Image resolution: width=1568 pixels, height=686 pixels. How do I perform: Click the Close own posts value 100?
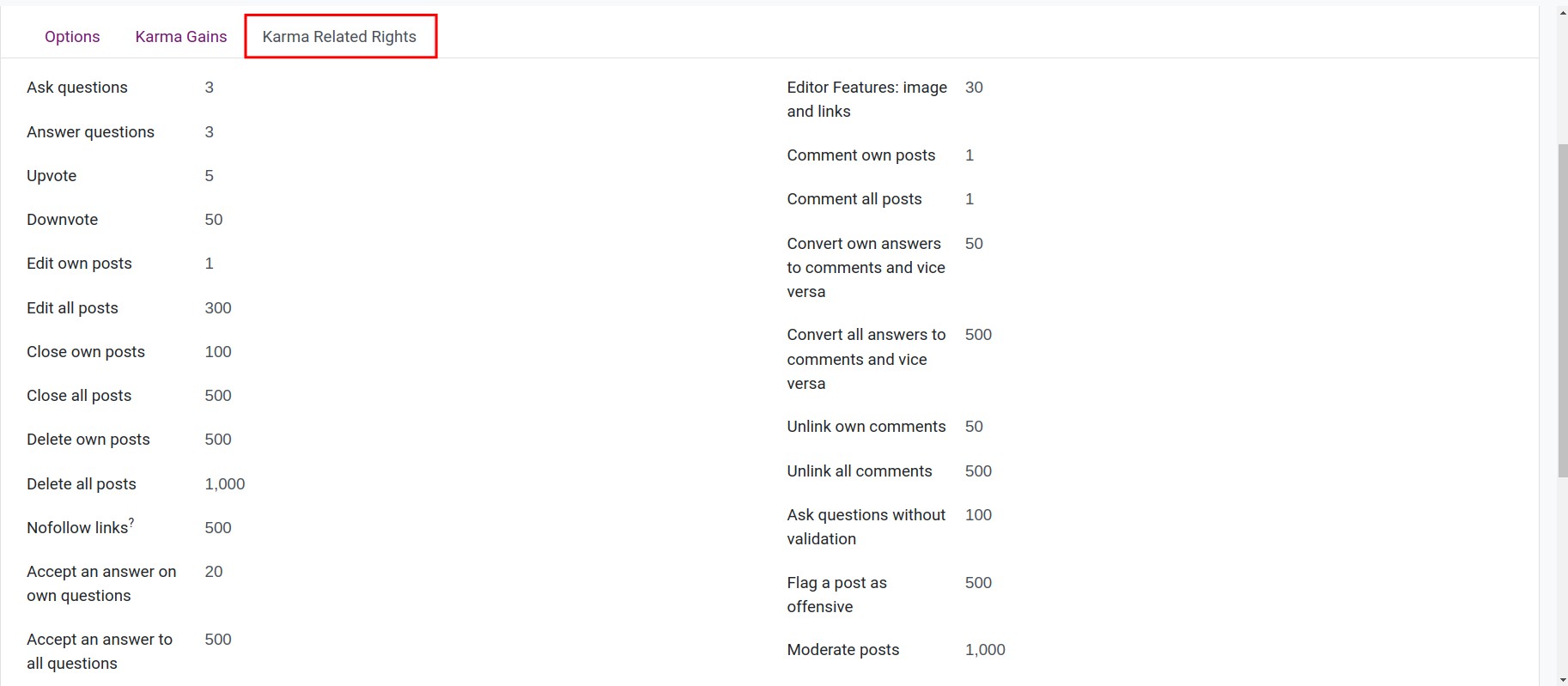coord(218,352)
